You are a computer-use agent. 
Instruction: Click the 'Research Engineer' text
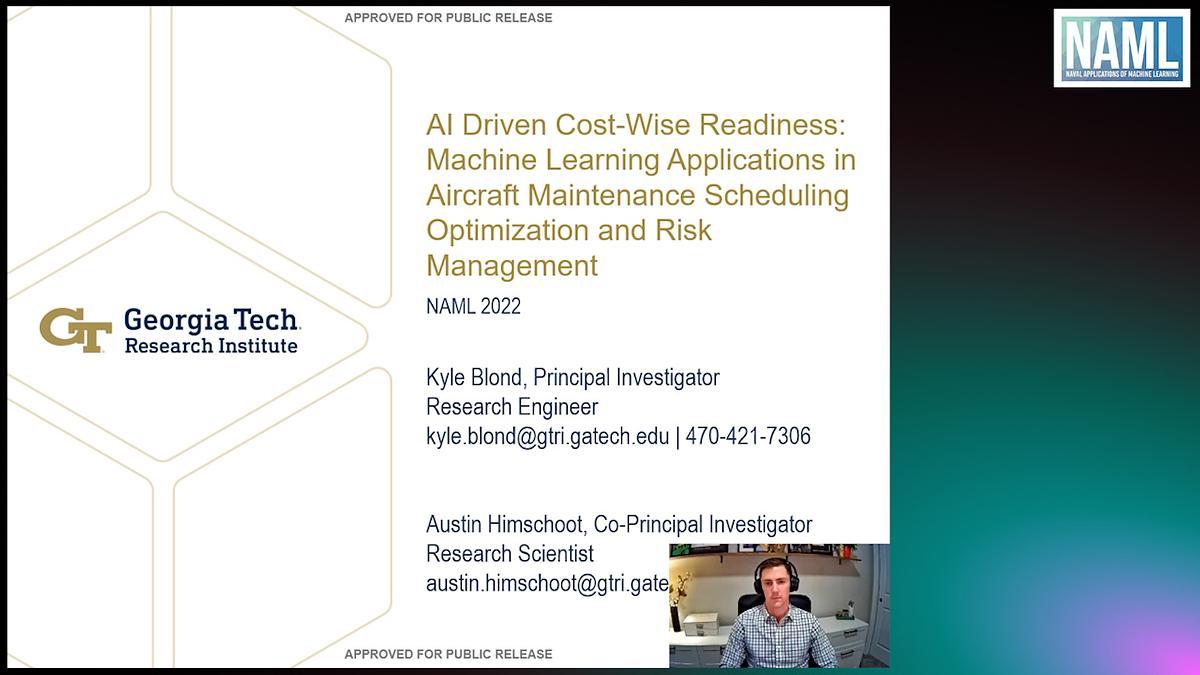512,407
